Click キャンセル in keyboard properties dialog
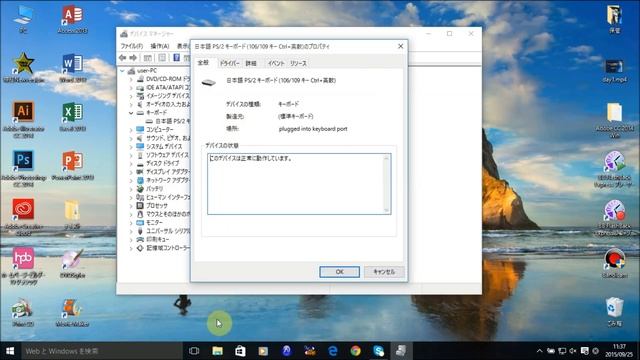Viewport: 640px width, 360px height. click(x=384, y=272)
